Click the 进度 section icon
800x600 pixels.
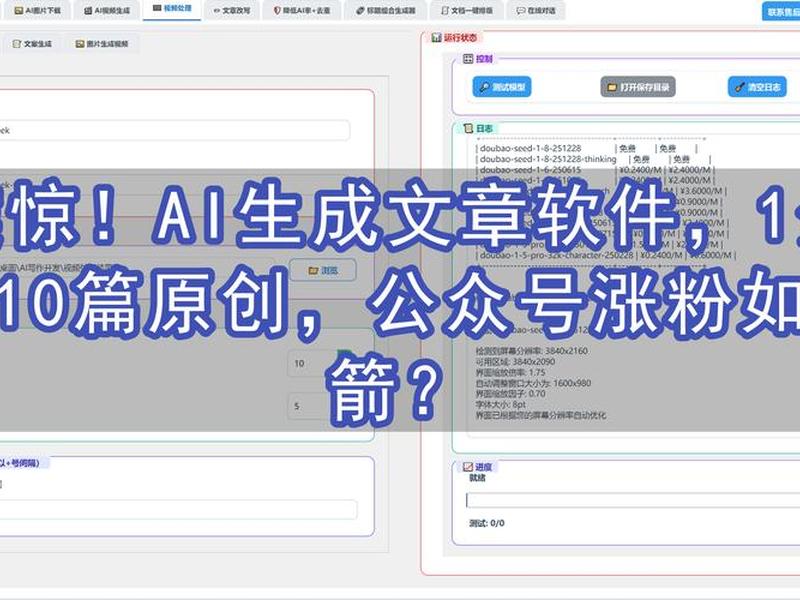coord(467,467)
